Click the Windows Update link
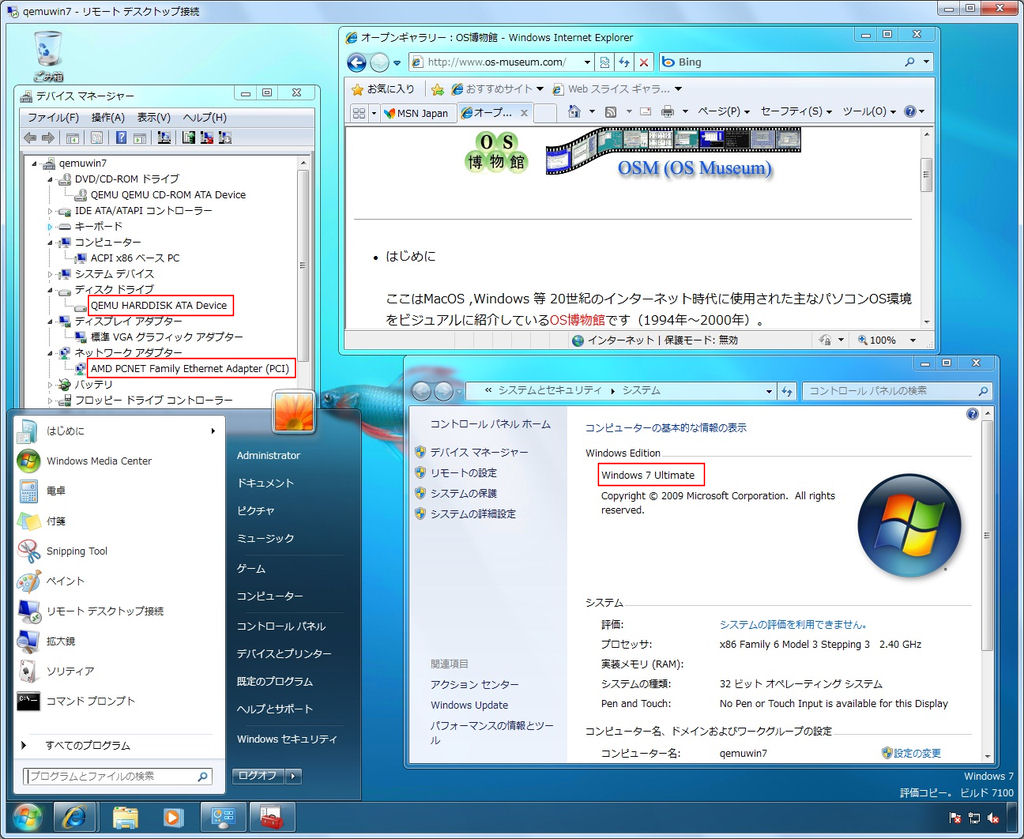Image resolution: width=1024 pixels, height=839 pixels. pyautogui.click(x=469, y=705)
